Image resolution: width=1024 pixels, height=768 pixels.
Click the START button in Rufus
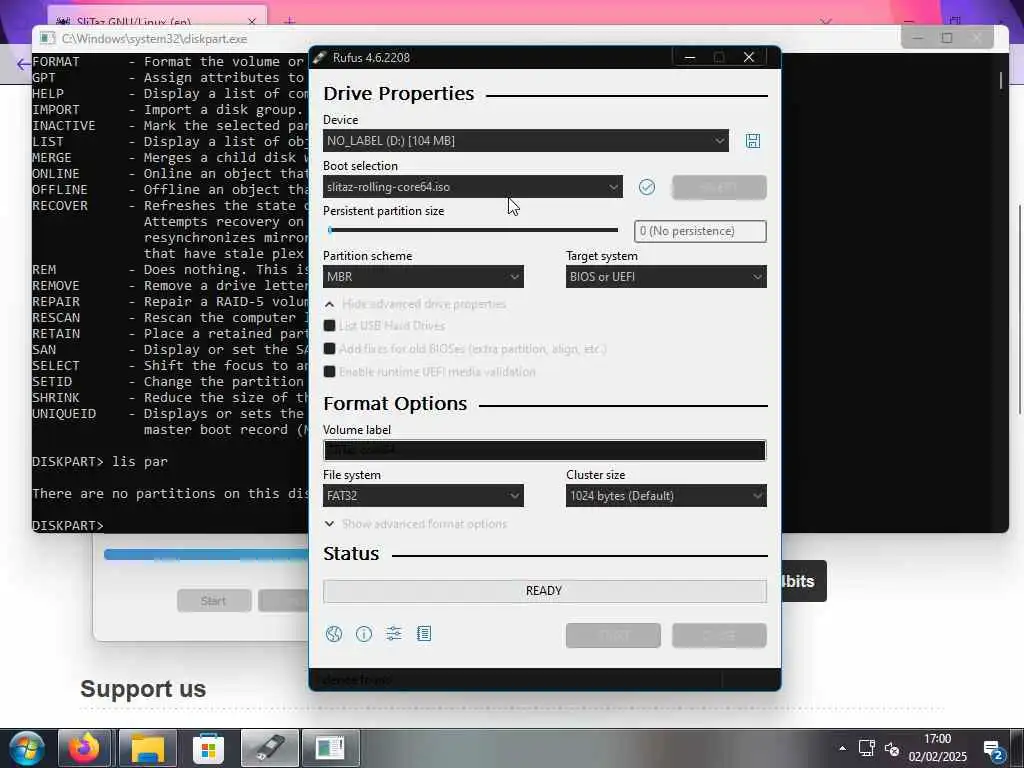pos(613,635)
